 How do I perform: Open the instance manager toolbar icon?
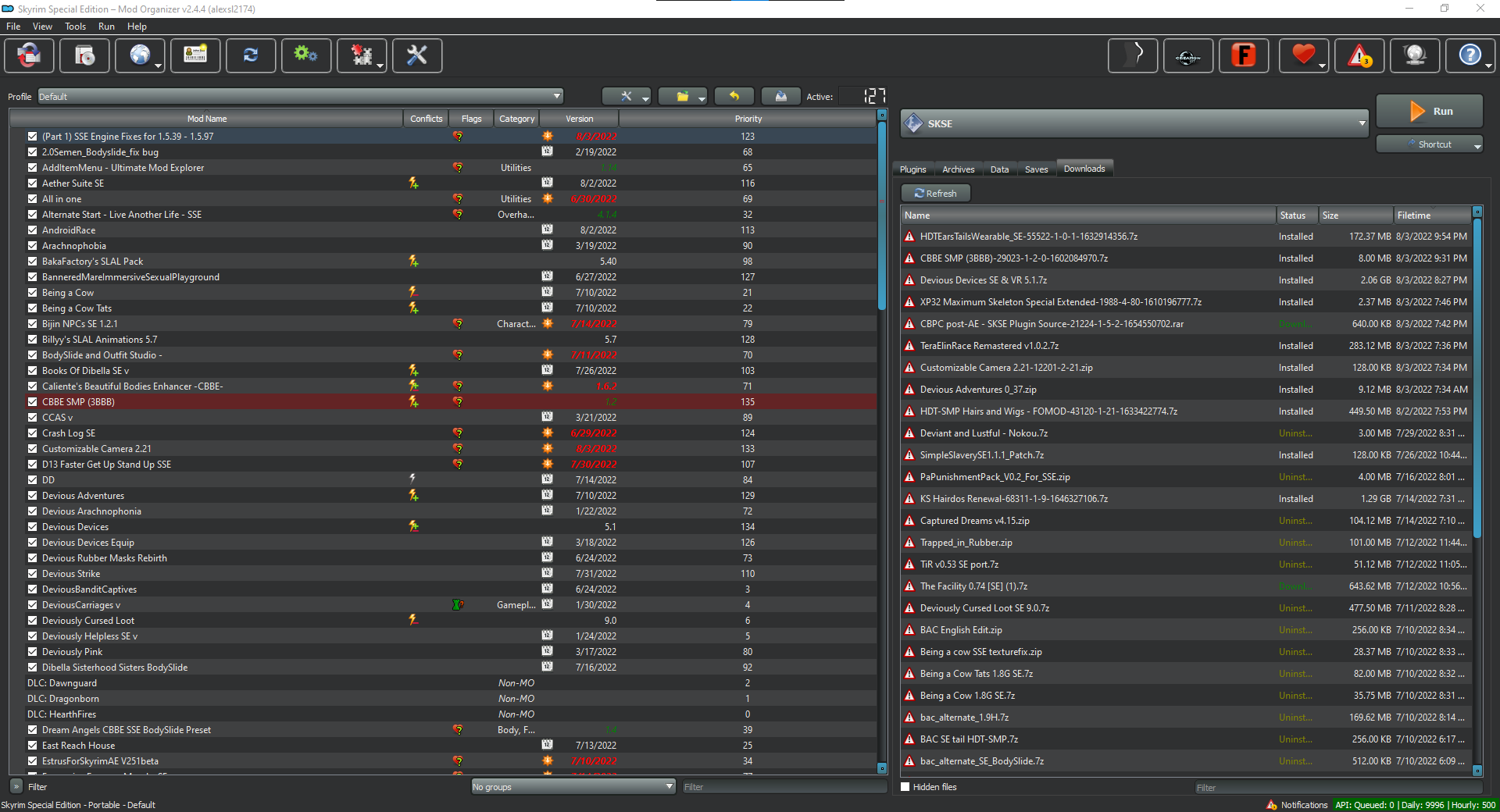[29, 55]
